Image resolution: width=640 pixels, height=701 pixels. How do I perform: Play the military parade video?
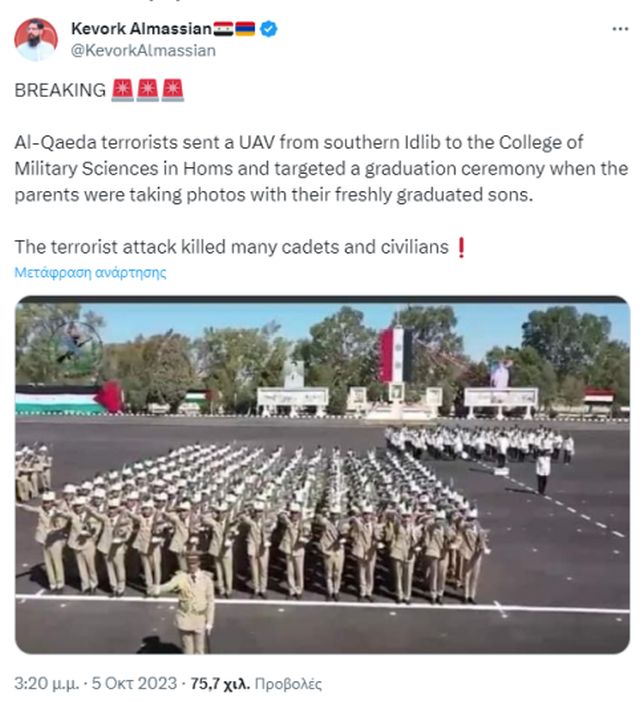coord(322,474)
